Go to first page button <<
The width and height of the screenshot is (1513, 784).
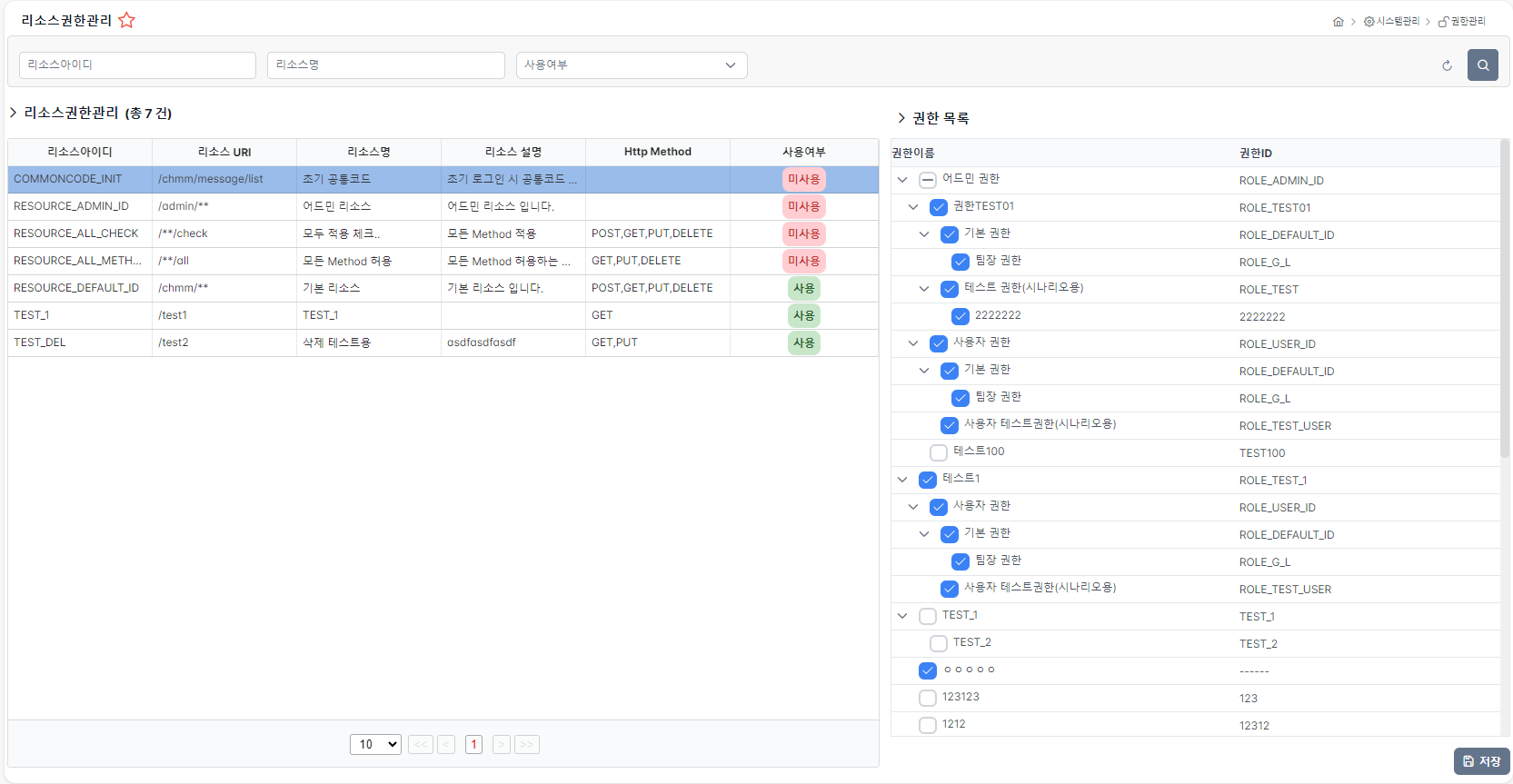click(x=421, y=744)
